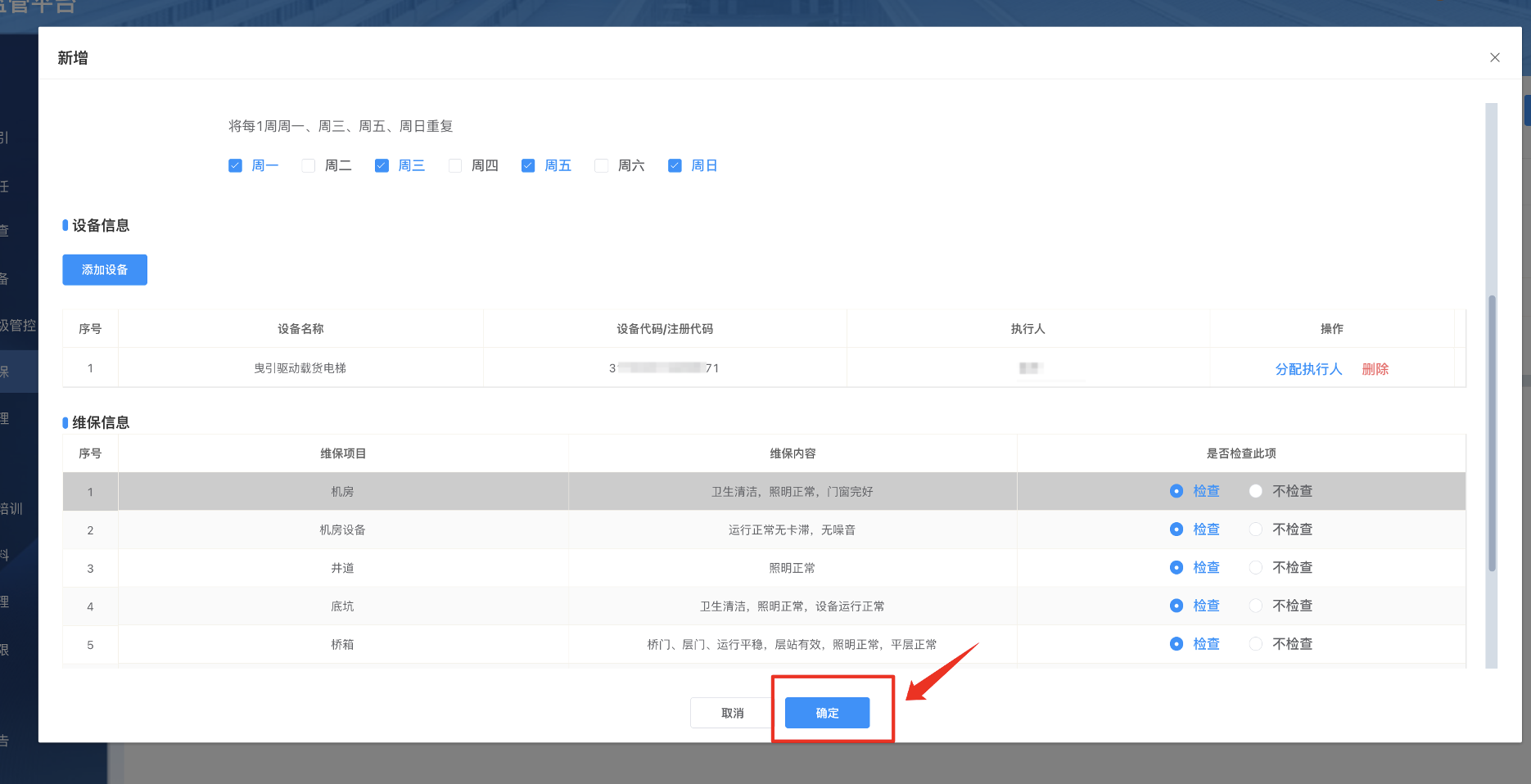This screenshot has width=1531, height=784.
Task: Close the 新增 dialog with X icon
Action: [x=1494, y=57]
